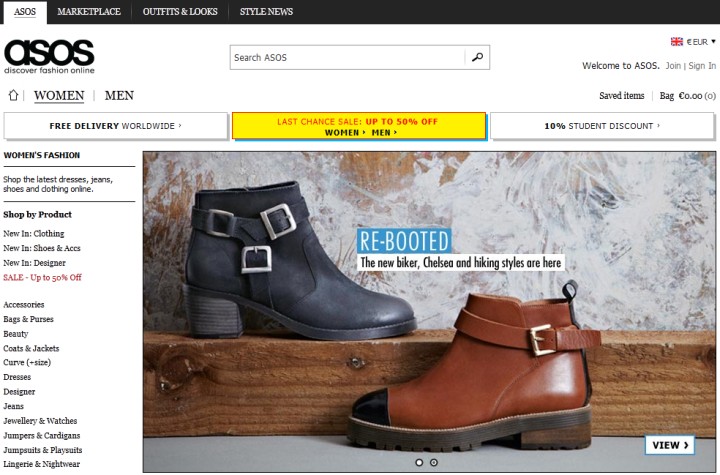Click into the Search ASOS field
The image size is (720, 475).
(x=347, y=57)
